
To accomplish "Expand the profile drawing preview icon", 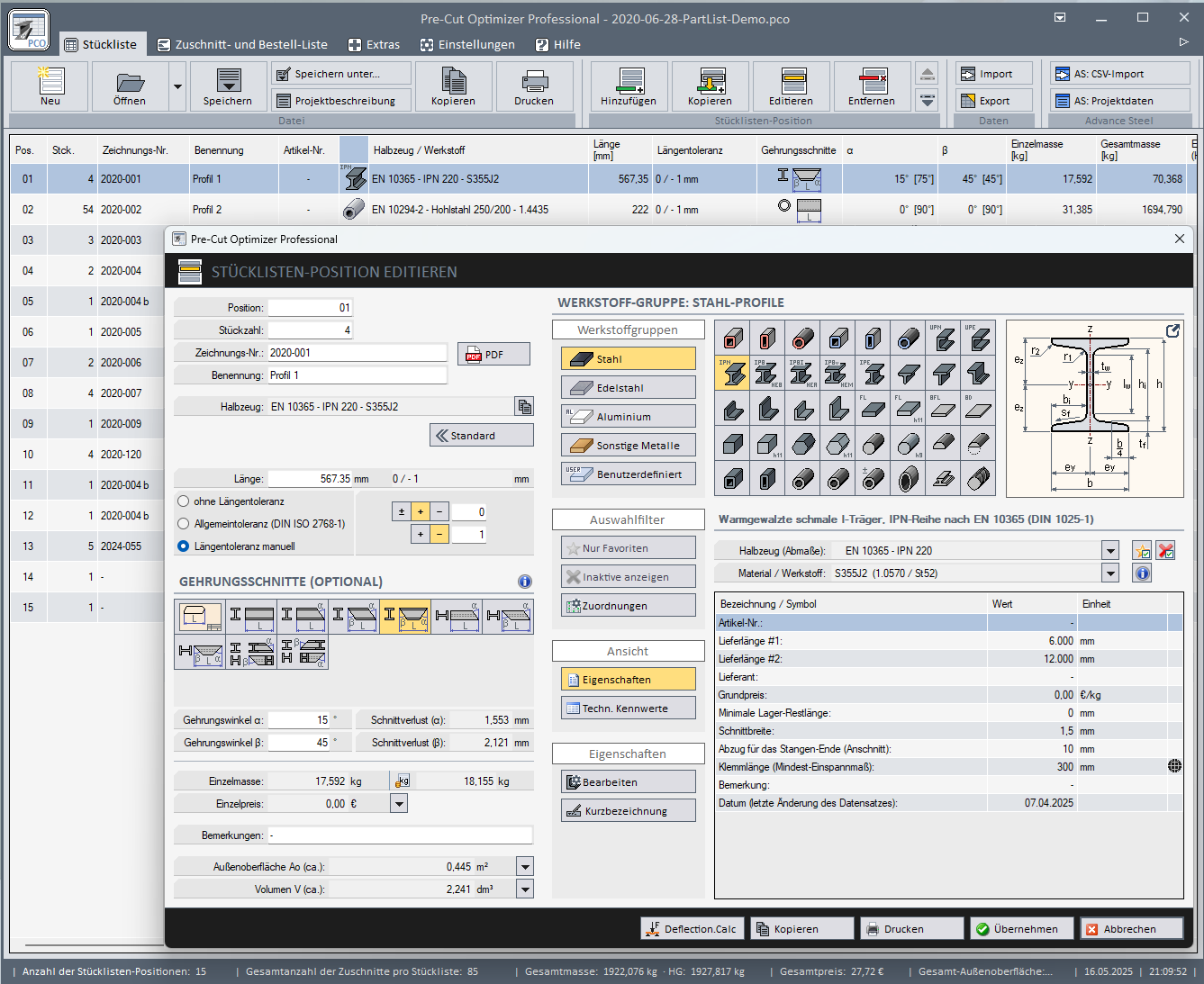I will (x=1172, y=331).
